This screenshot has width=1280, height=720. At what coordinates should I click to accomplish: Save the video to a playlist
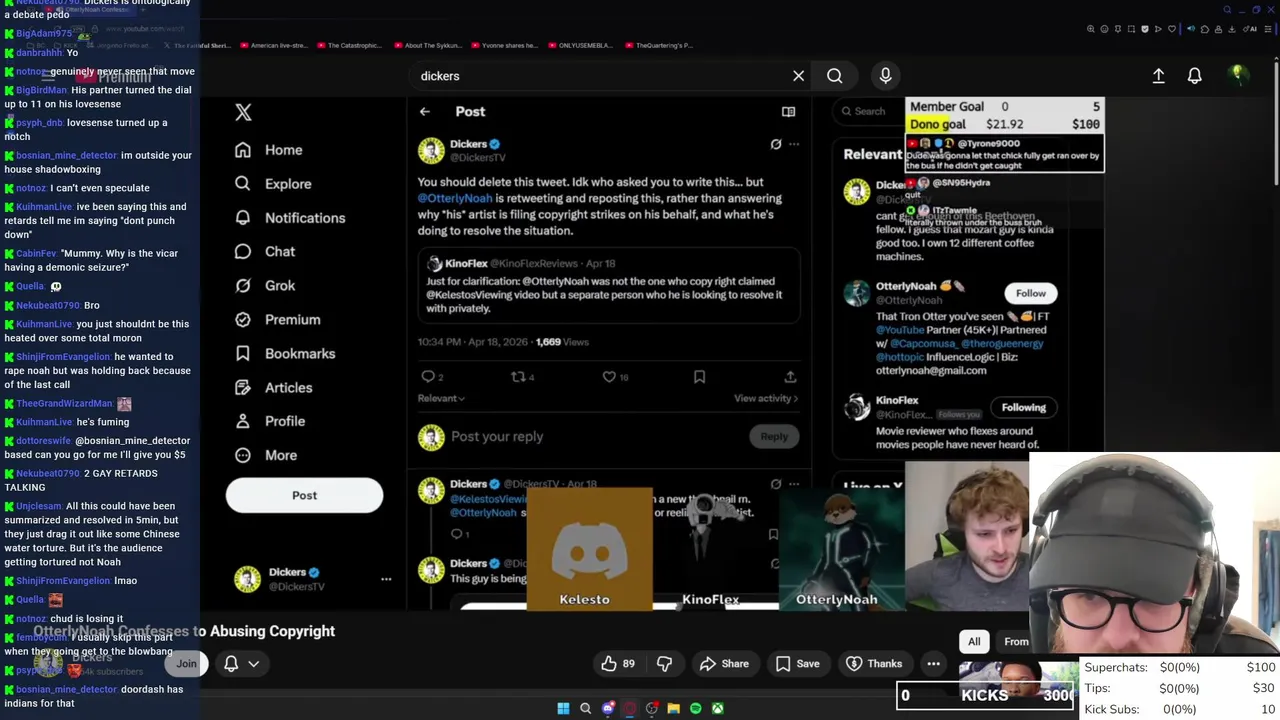click(797, 663)
